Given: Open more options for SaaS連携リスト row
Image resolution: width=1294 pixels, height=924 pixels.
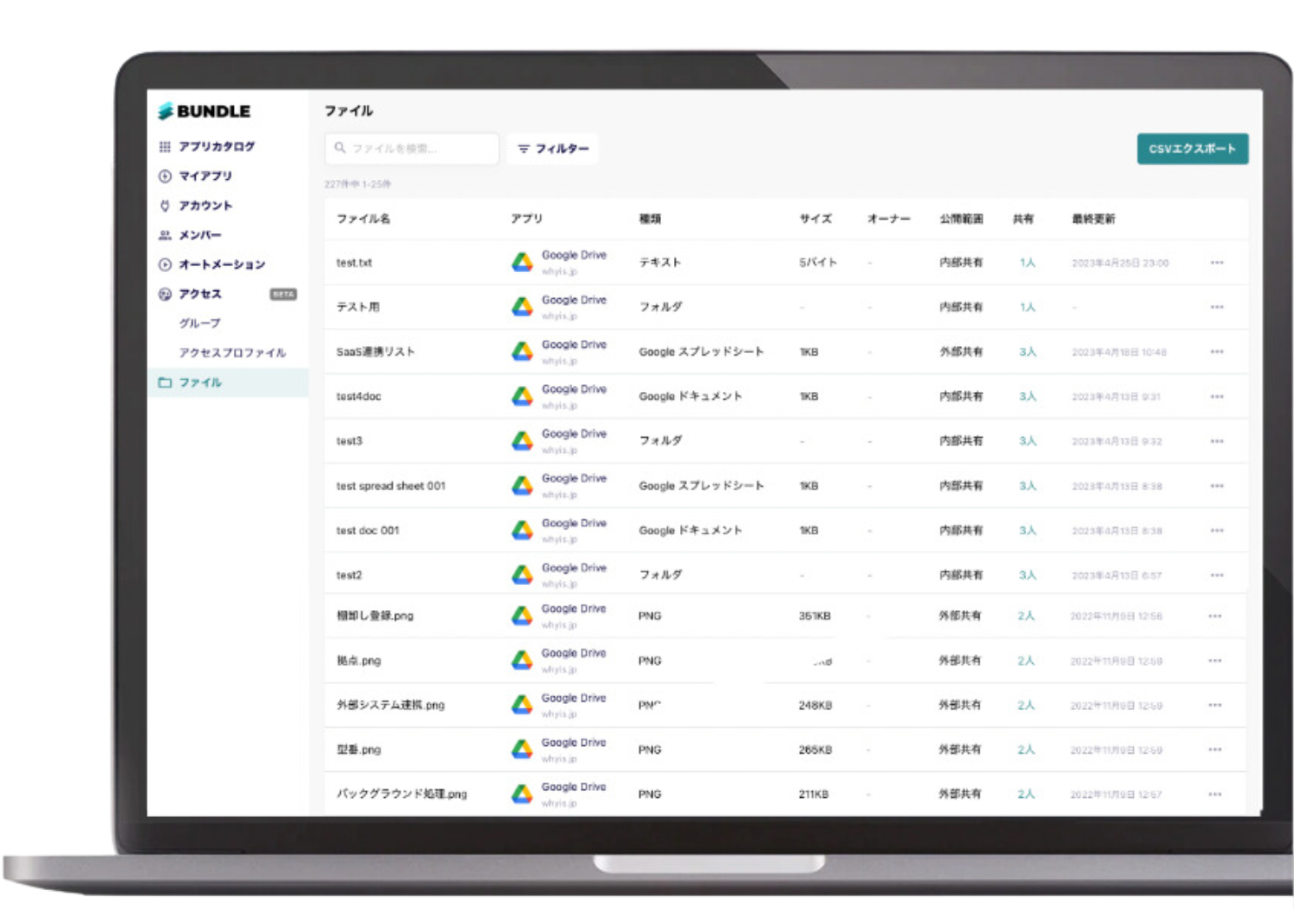Looking at the screenshot, I should (x=1217, y=352).
